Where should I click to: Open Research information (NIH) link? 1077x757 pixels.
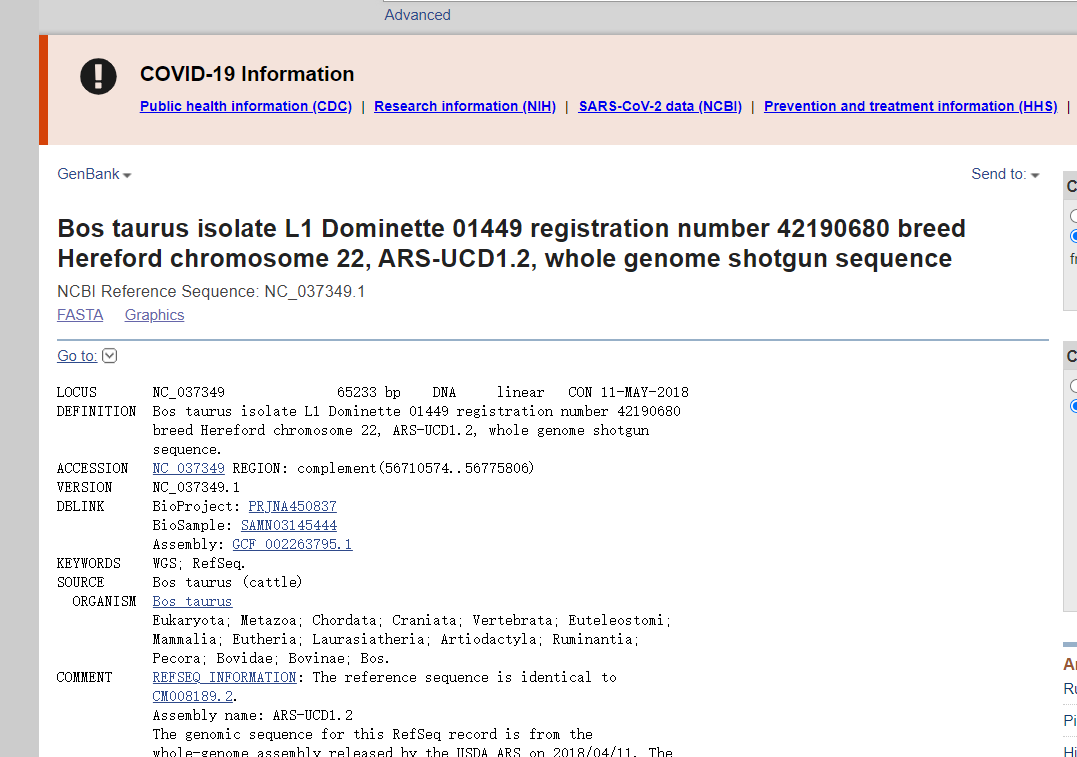[x=465, y=106]
